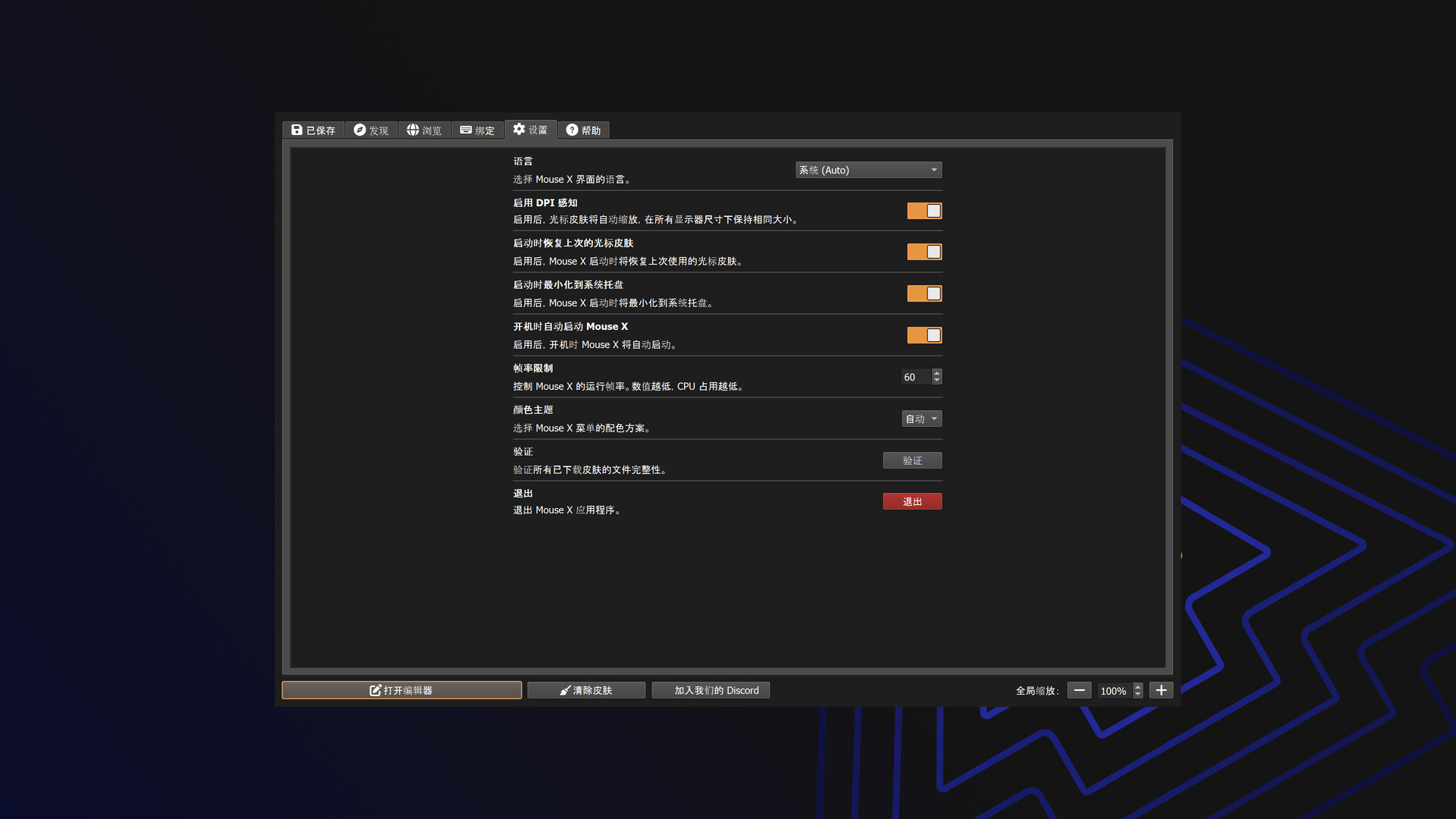
Task: Disable 启动时最小化到系统托盘 switch
Action: 924,293
